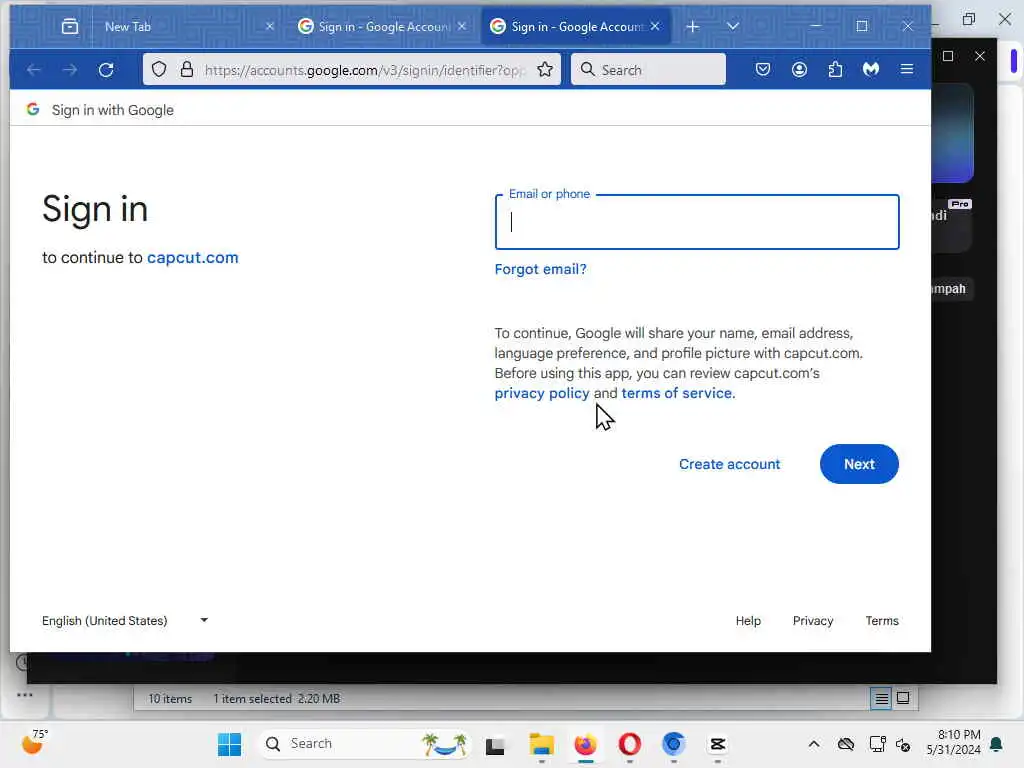Image resolution: width=1024 pixels, height=768 pixels.
Task: Follow the capcut.com link
Action: pyautogui.click(x=193, y=257)
